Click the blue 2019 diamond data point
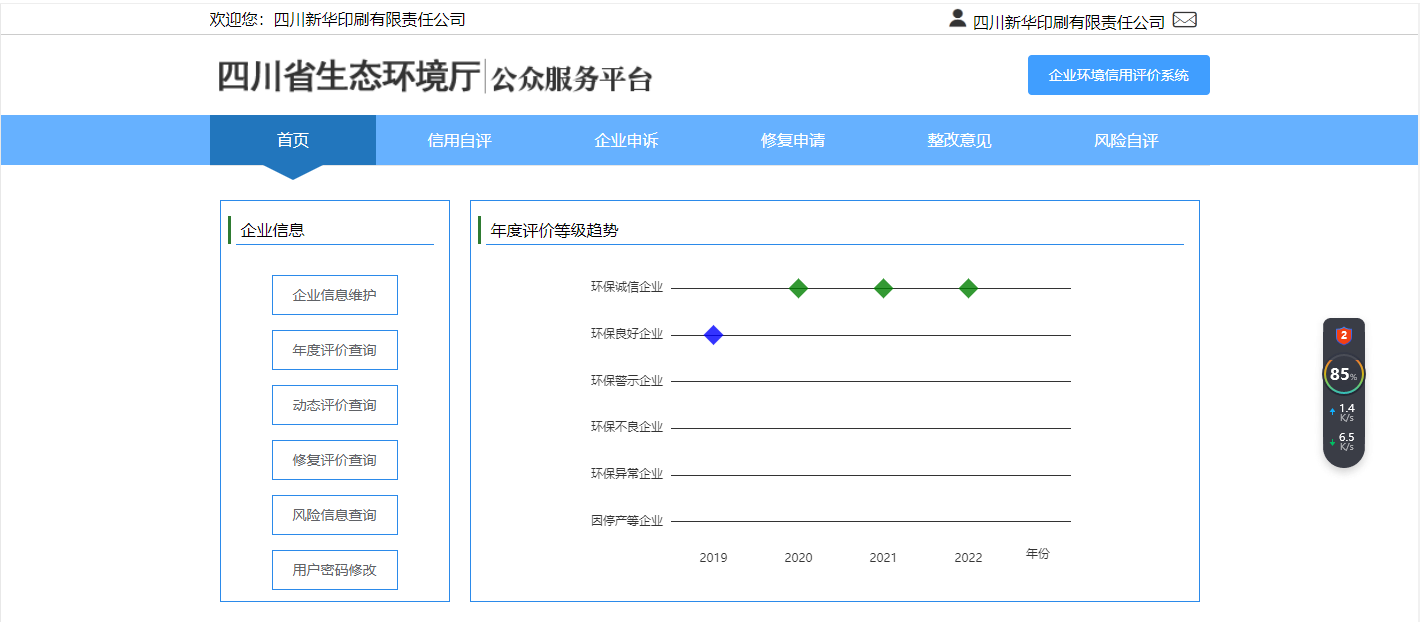Screen dimensions: 1420x622 pos(713,335)
